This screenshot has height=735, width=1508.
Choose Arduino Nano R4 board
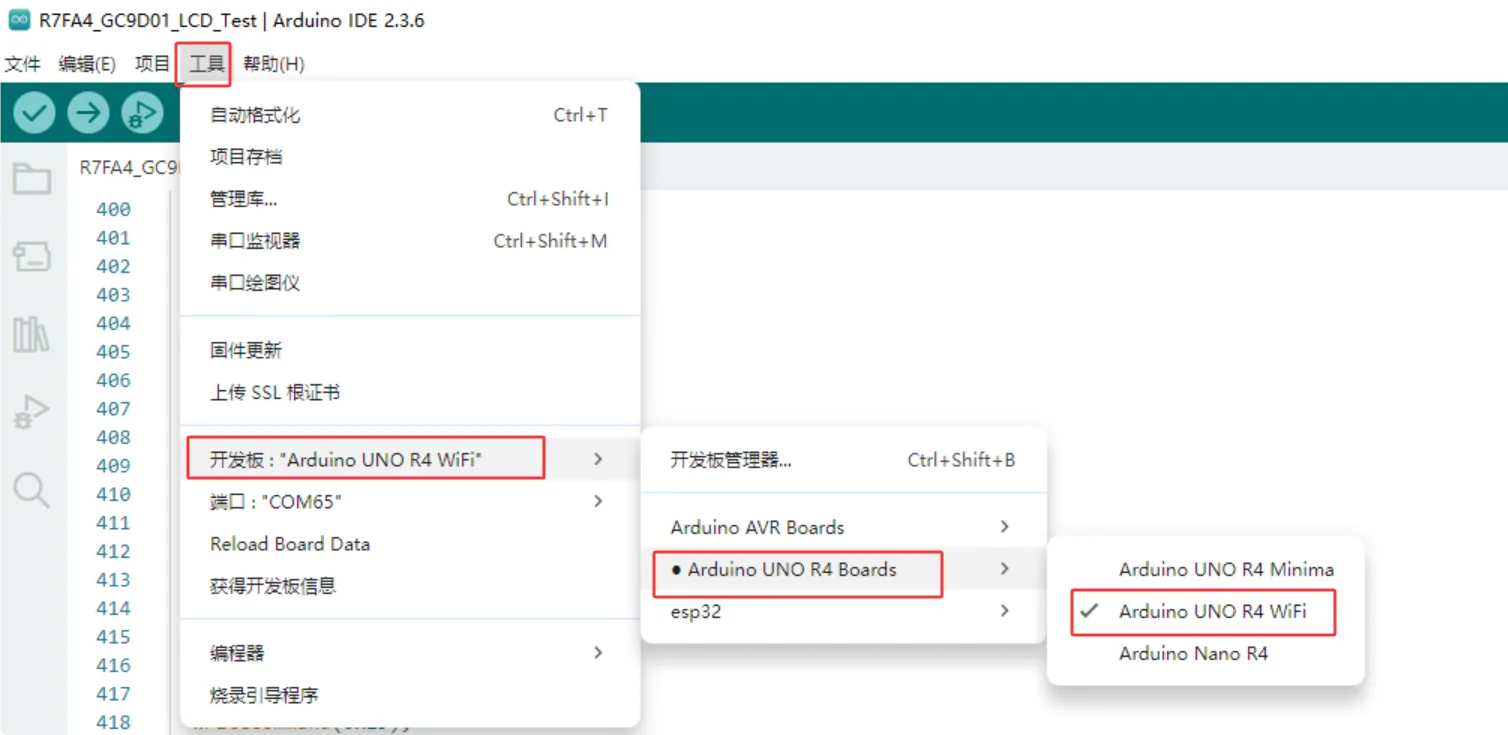(x=1205, y=653)
